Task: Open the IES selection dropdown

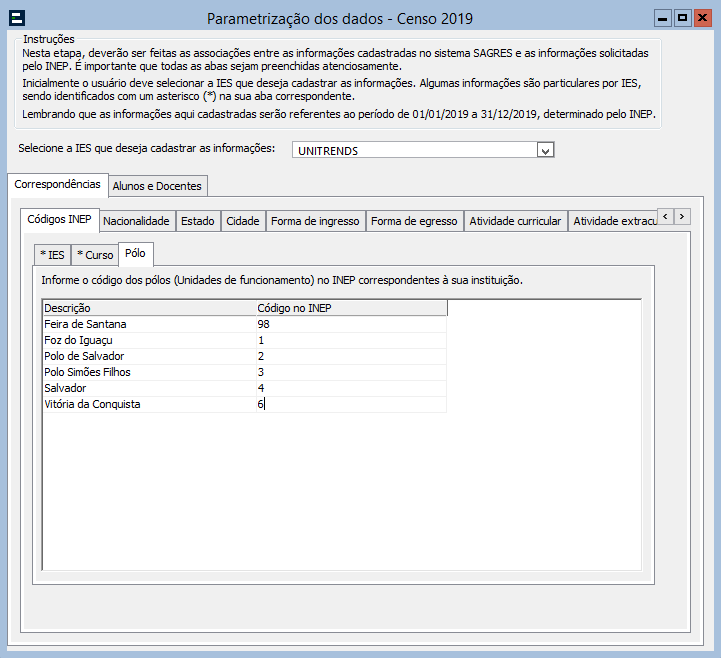Action: pyautogui.click(x=545, y=150)
